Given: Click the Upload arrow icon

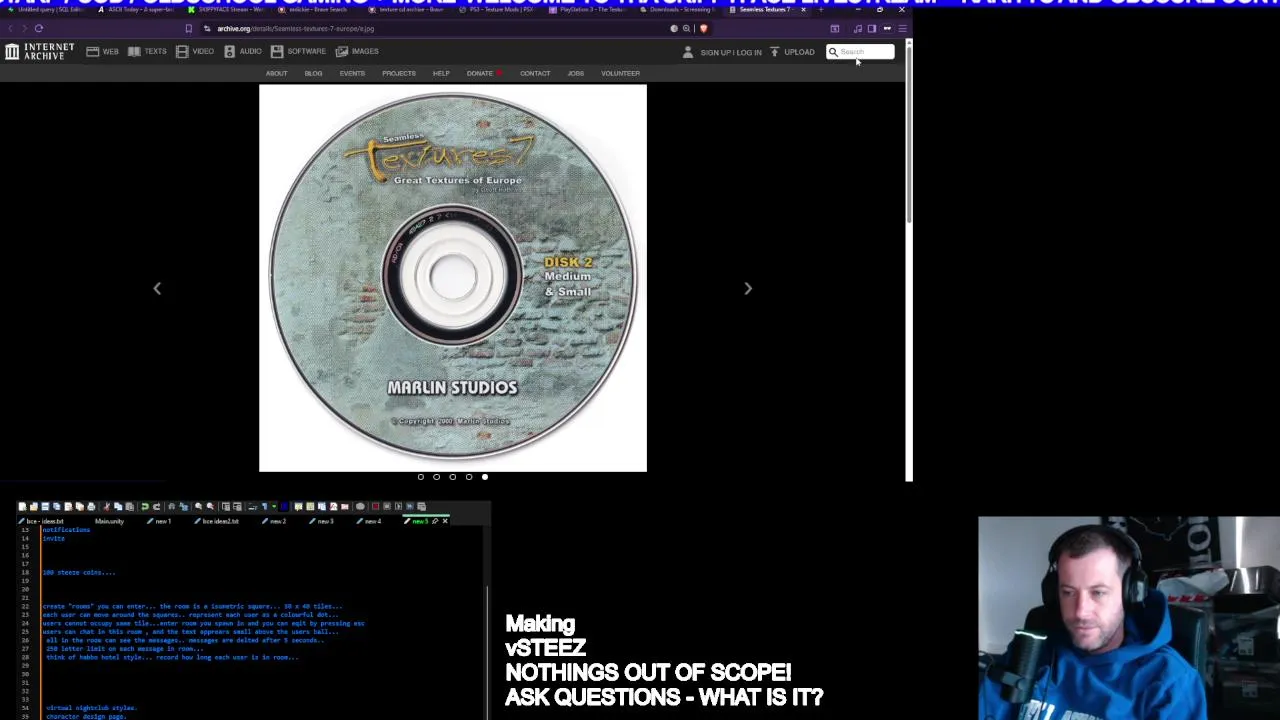Looking at the screenshot, I should (774, 52).
